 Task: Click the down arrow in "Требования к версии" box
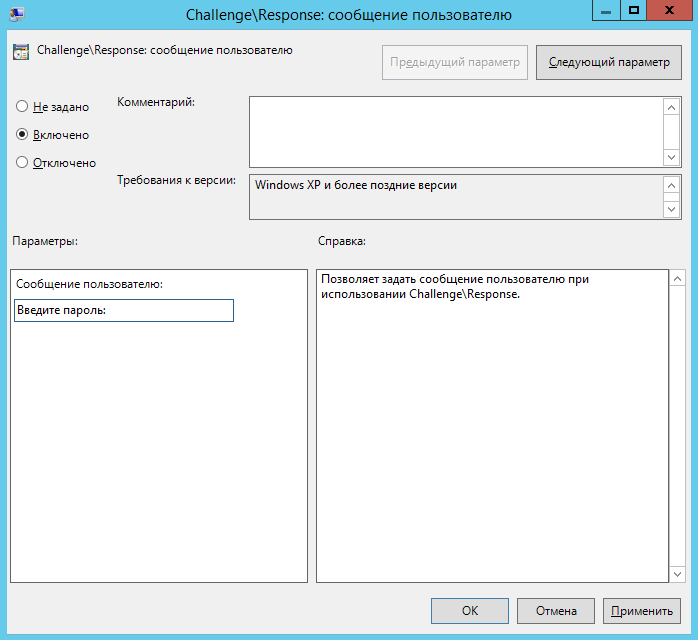click(671, 209)
